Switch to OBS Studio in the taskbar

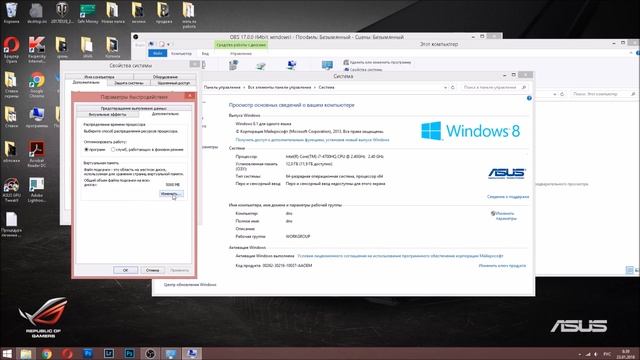[x=150, y=353]
